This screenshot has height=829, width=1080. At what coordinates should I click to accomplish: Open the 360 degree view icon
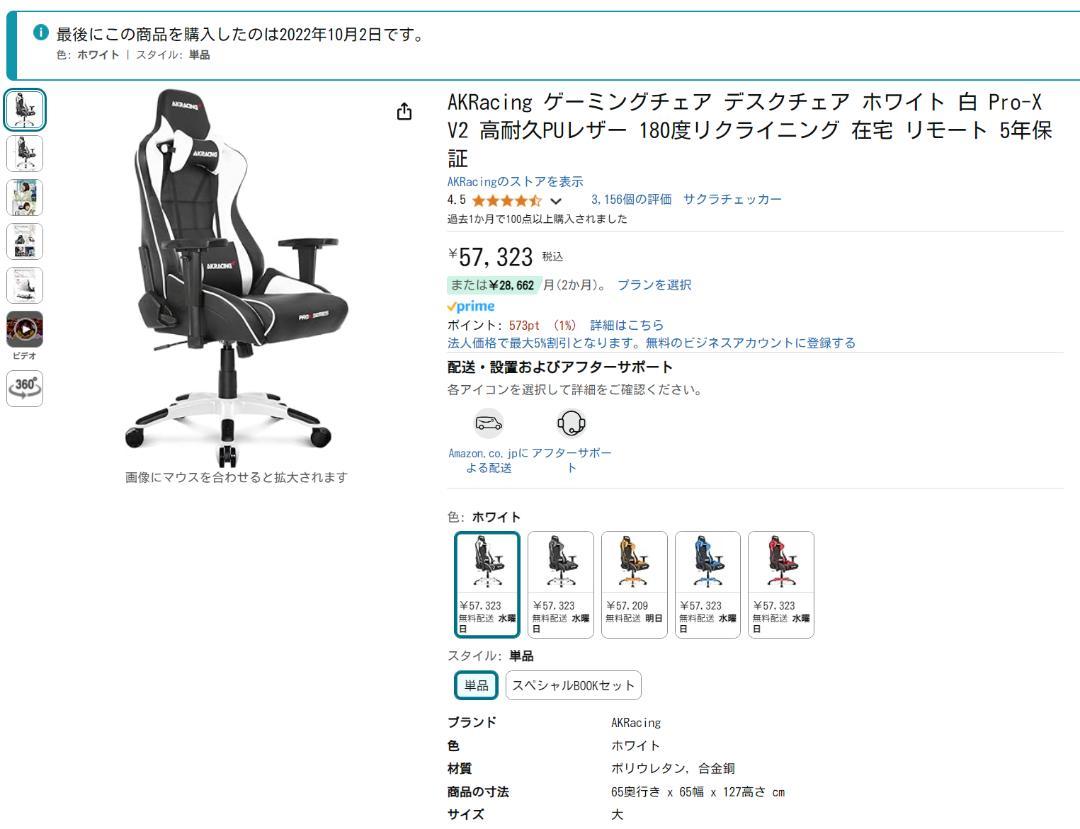click(25, 388)
